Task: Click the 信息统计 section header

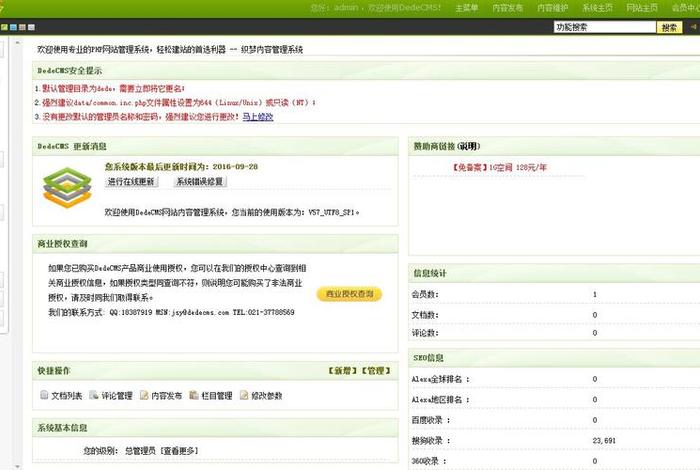Action: point(554,273)
